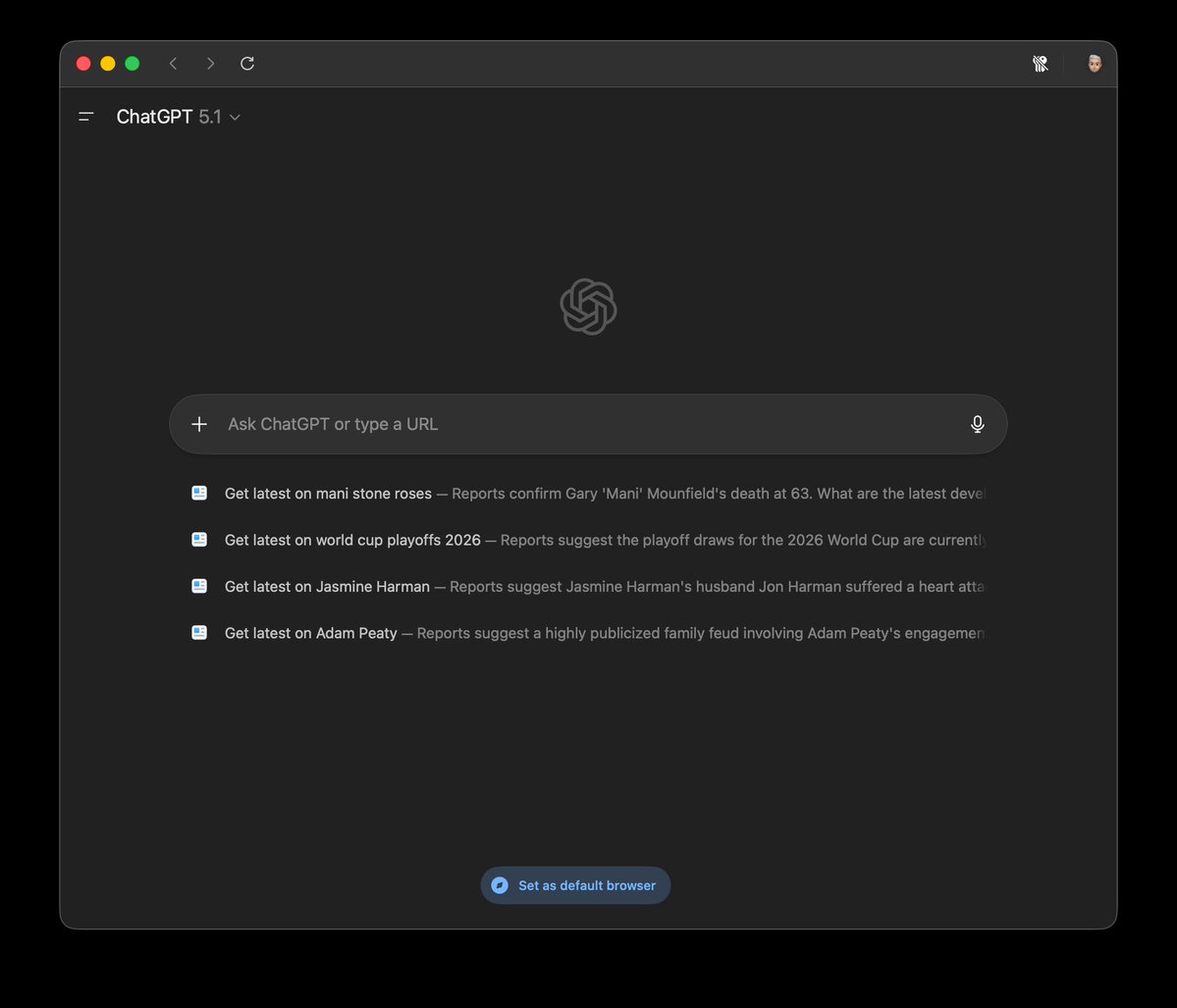The image size is (1177, 1008).
Task: Click the crossed-out key icon in the toolbar
Action: 1040,63
